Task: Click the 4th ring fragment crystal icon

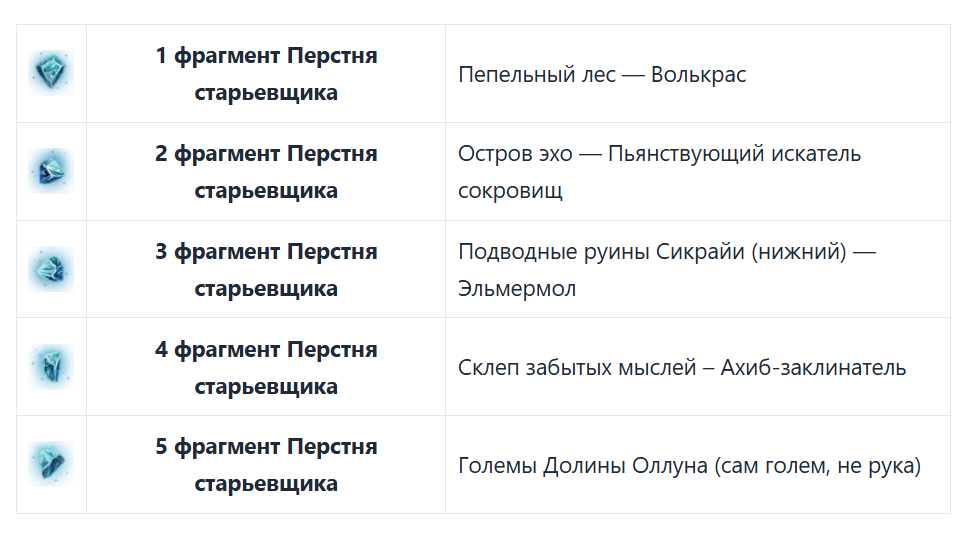Action: pyautogui.click(x=50, y=366)
